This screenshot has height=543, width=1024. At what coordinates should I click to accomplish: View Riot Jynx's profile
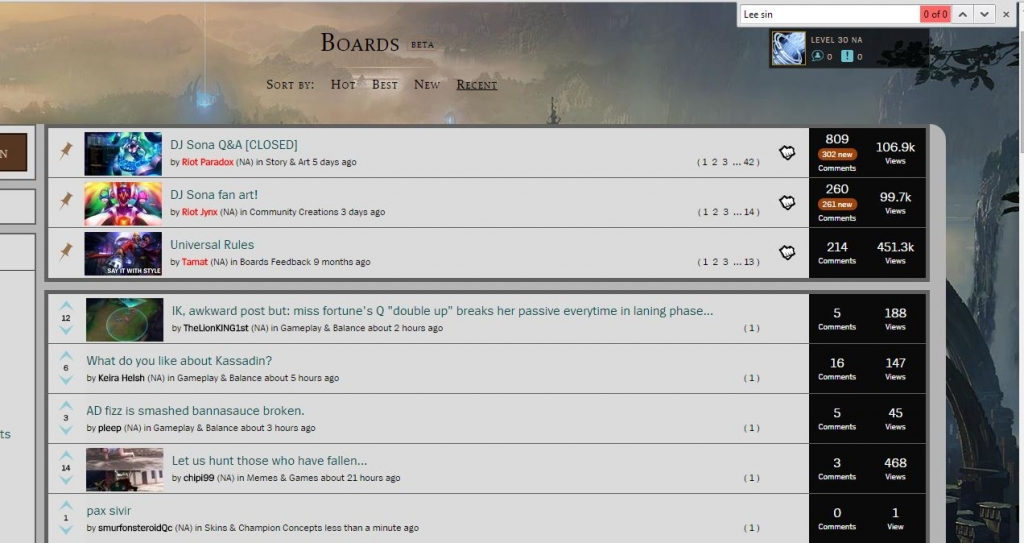(x=199, y=212)
